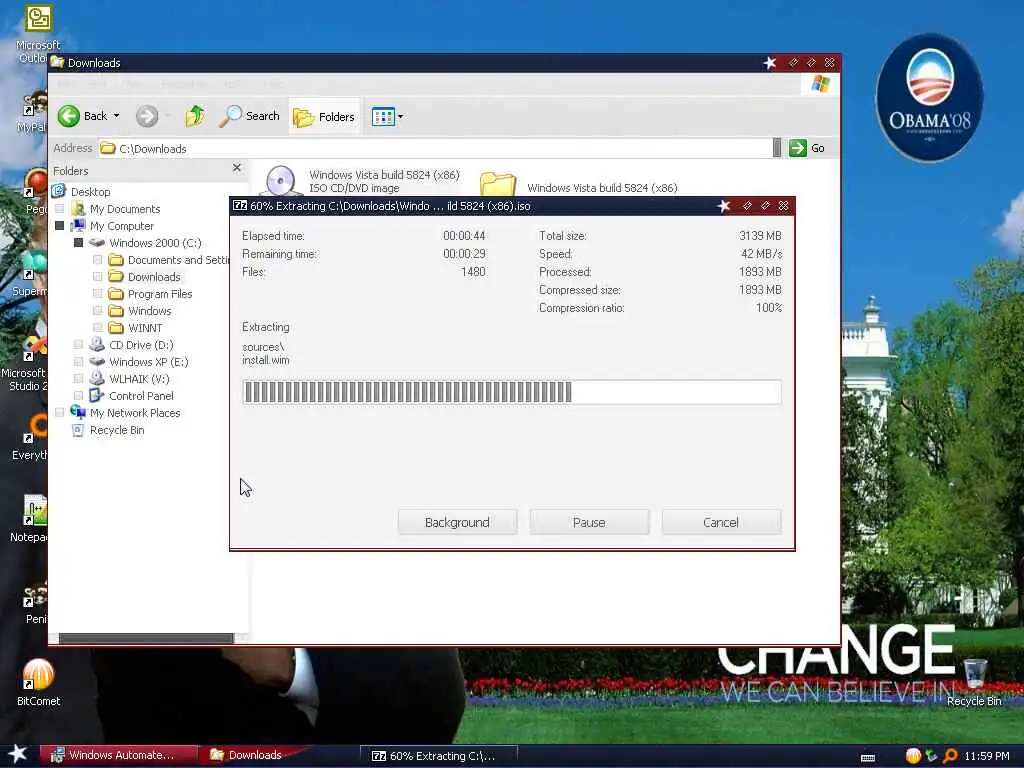Collapse the My Computer tree node
Screen dimensions: 1024x768
coord(59,225)
